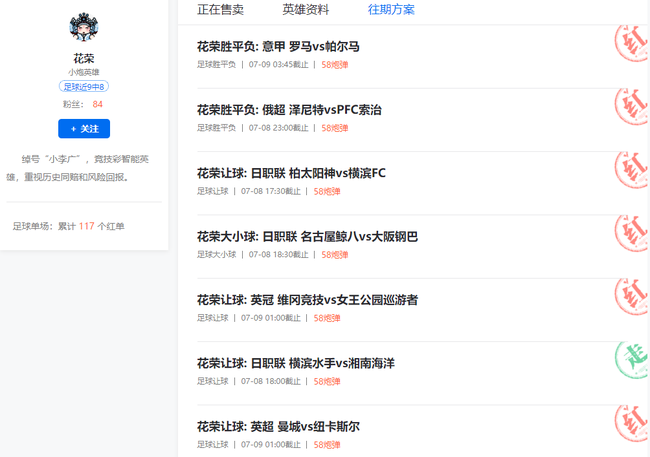Click 足球大小球 type label
650x457 pixels.
click(216, 255)
